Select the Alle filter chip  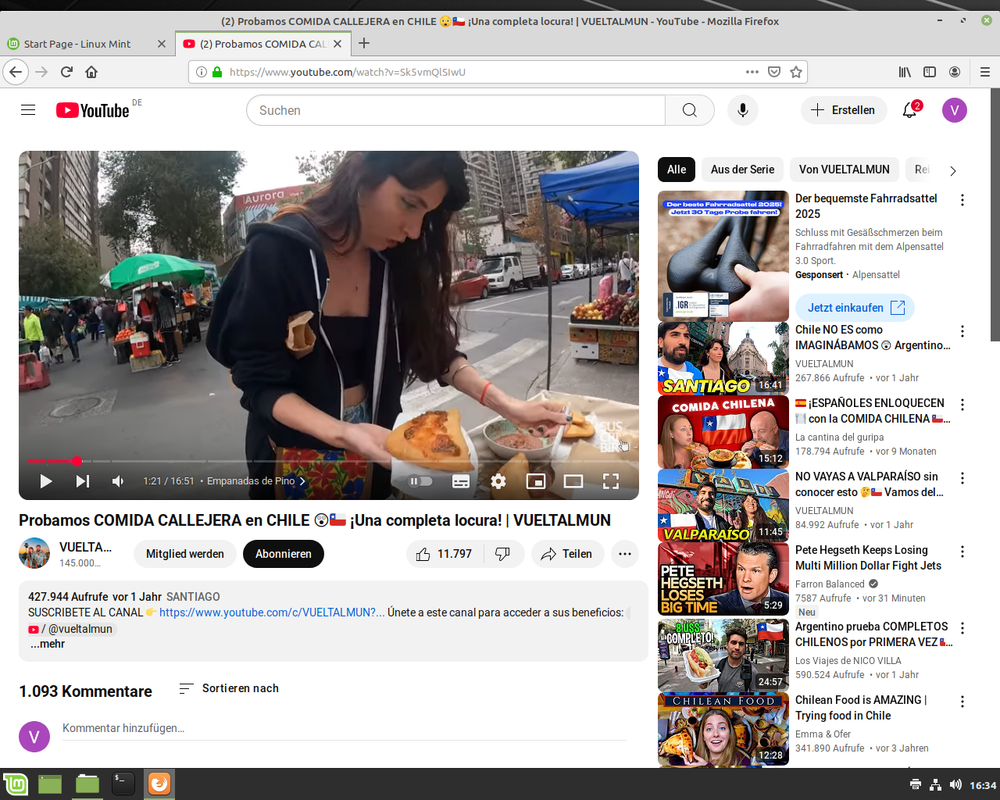676,170
